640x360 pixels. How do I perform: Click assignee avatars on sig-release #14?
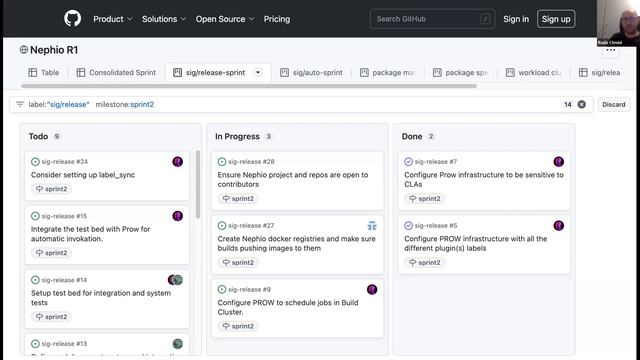(176, 280)
